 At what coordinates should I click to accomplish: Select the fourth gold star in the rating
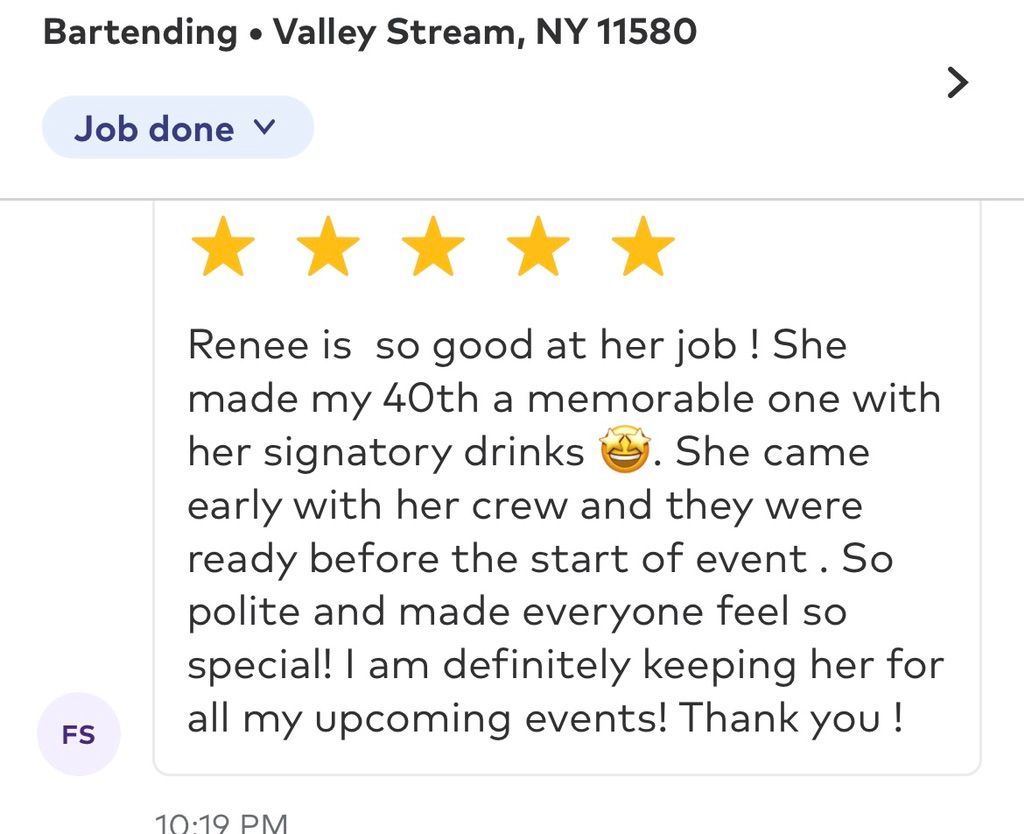point(538,246)
